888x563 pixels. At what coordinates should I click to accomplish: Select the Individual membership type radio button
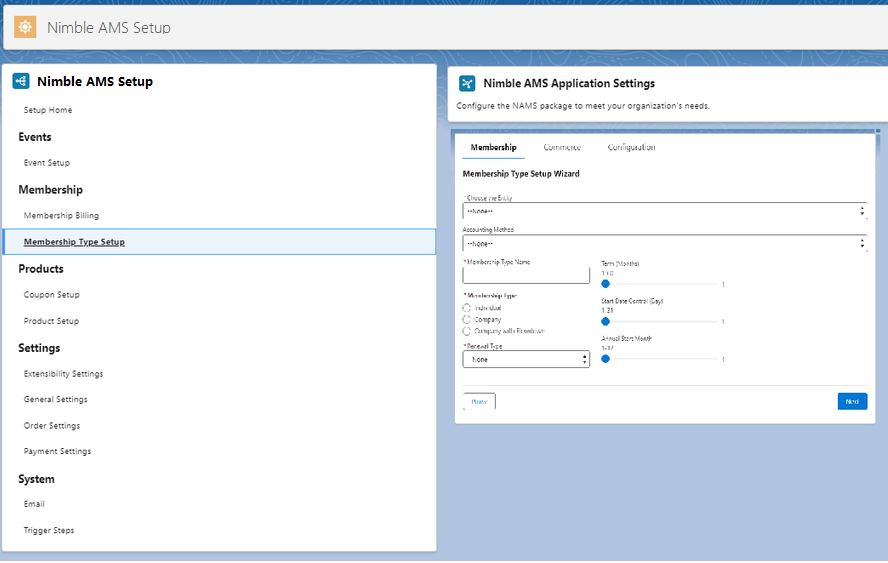[467, 308]
